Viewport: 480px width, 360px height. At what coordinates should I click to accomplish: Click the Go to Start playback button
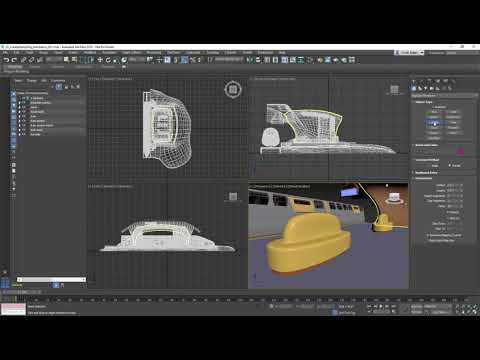(369, 306)
